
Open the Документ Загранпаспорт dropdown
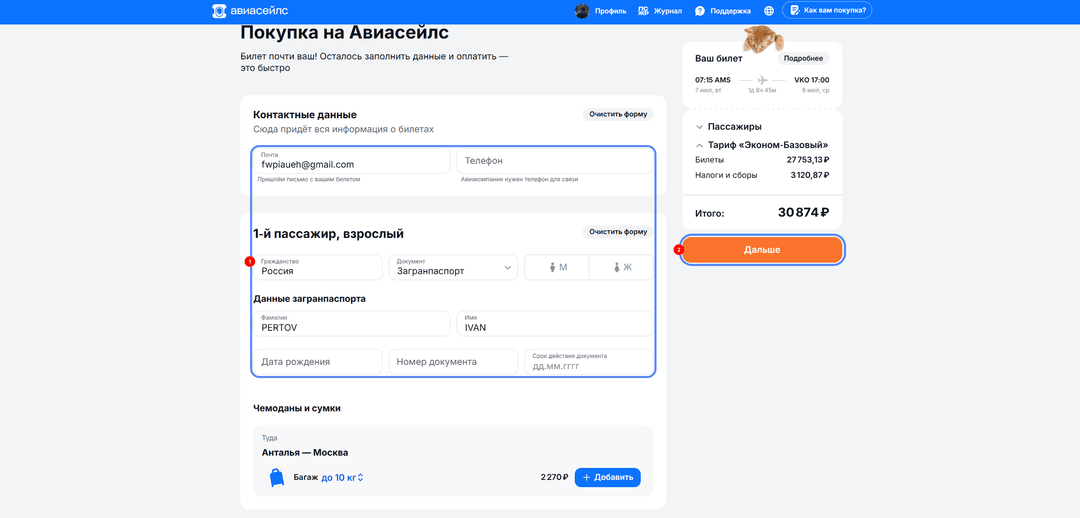tap(453, 267)
